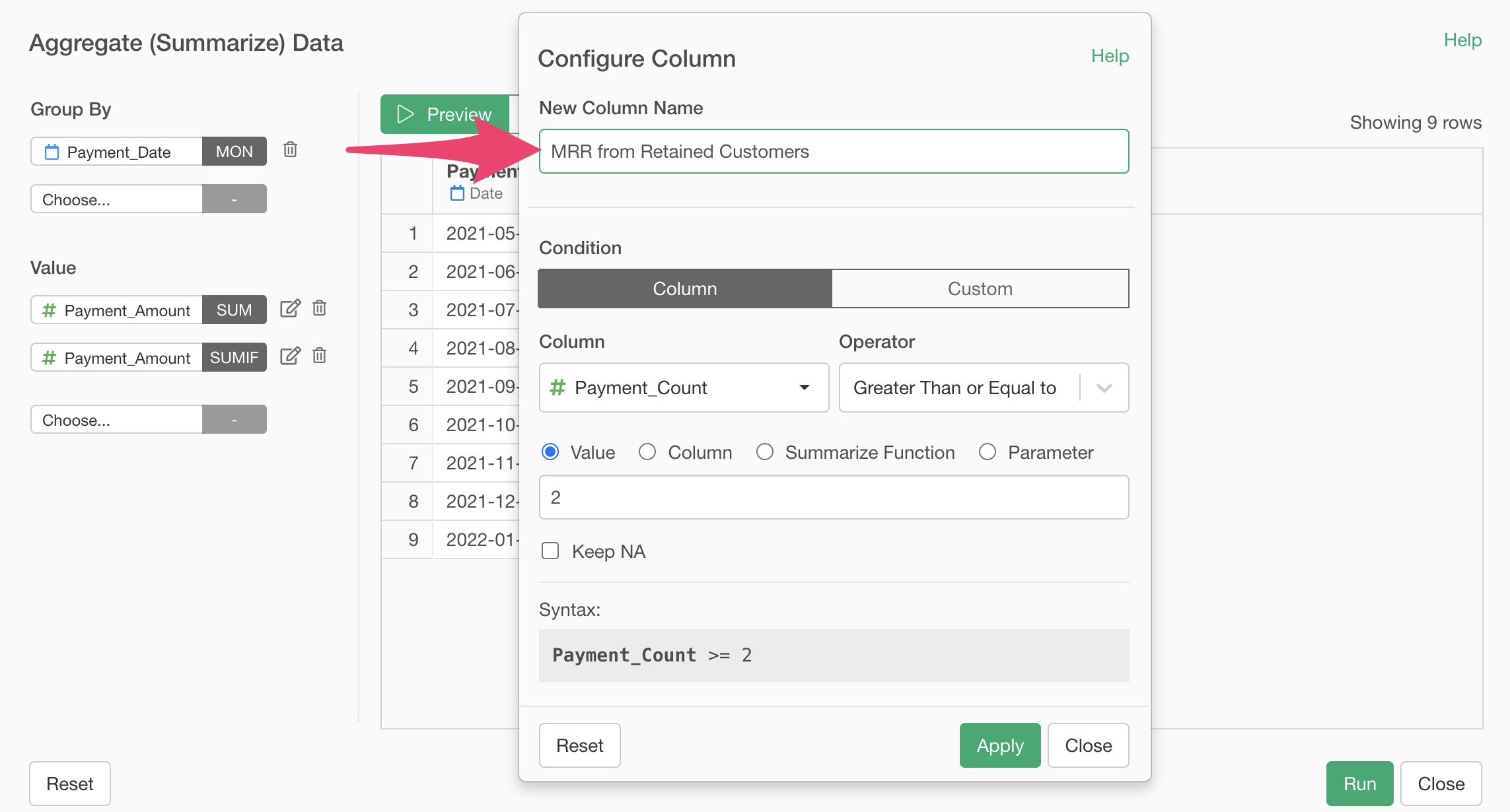Select the Summarize Function radio option
This screenshot has width=1510, height=812.
point(765,452)
